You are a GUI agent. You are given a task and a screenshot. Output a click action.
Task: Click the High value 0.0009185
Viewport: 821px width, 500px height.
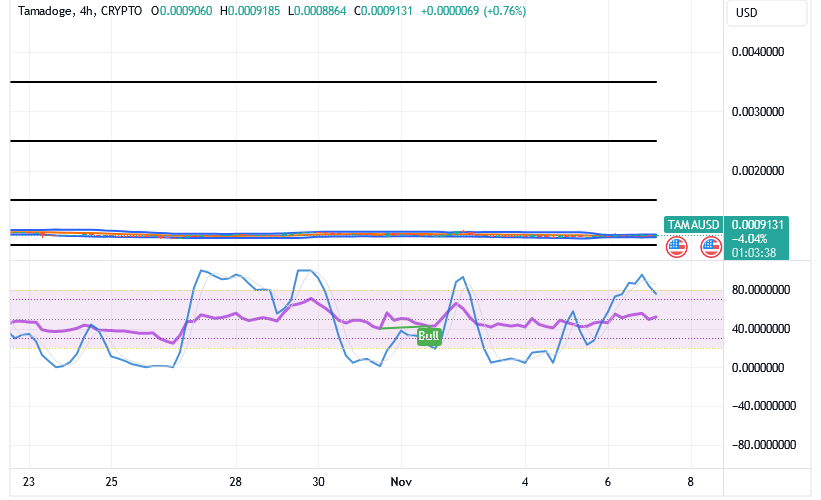tap(254, 11)
